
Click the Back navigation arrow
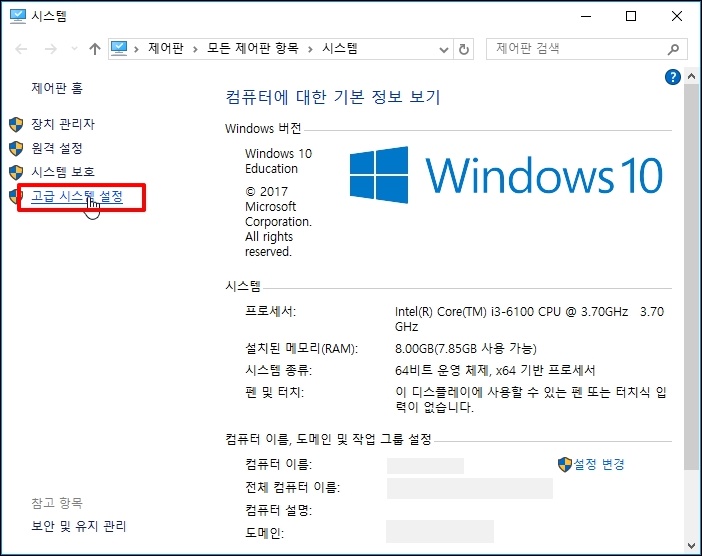point(21,49)
